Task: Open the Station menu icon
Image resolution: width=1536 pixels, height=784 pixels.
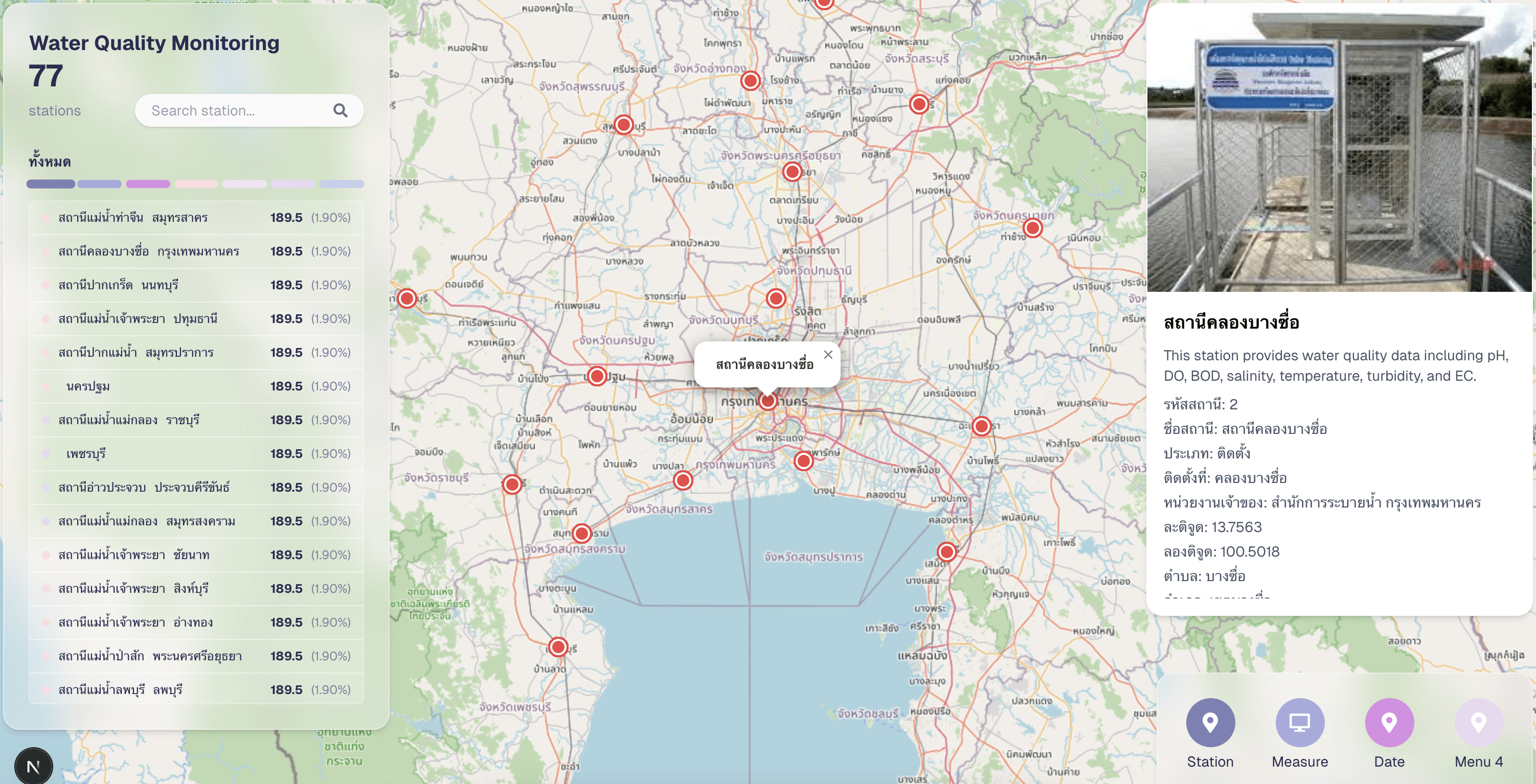Action: [1210, 722]
